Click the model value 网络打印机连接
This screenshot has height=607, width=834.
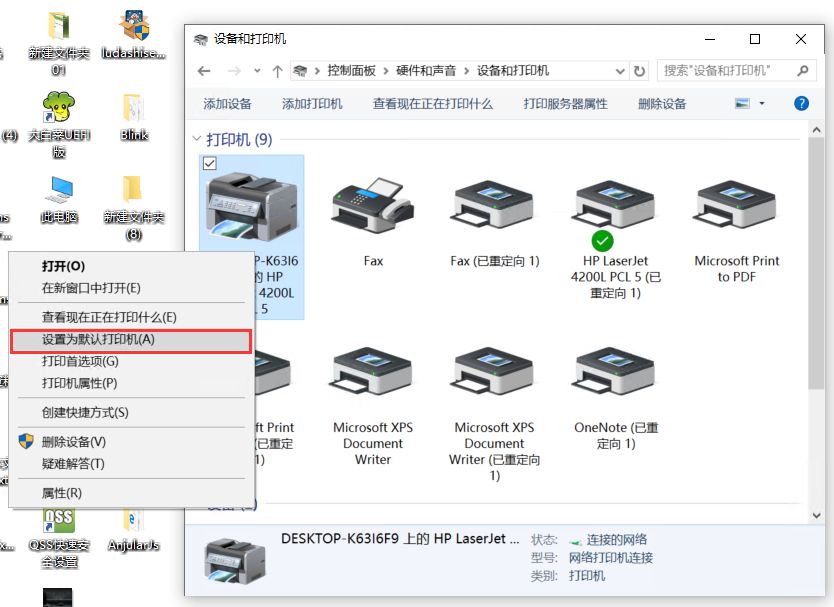coord(611,558)
